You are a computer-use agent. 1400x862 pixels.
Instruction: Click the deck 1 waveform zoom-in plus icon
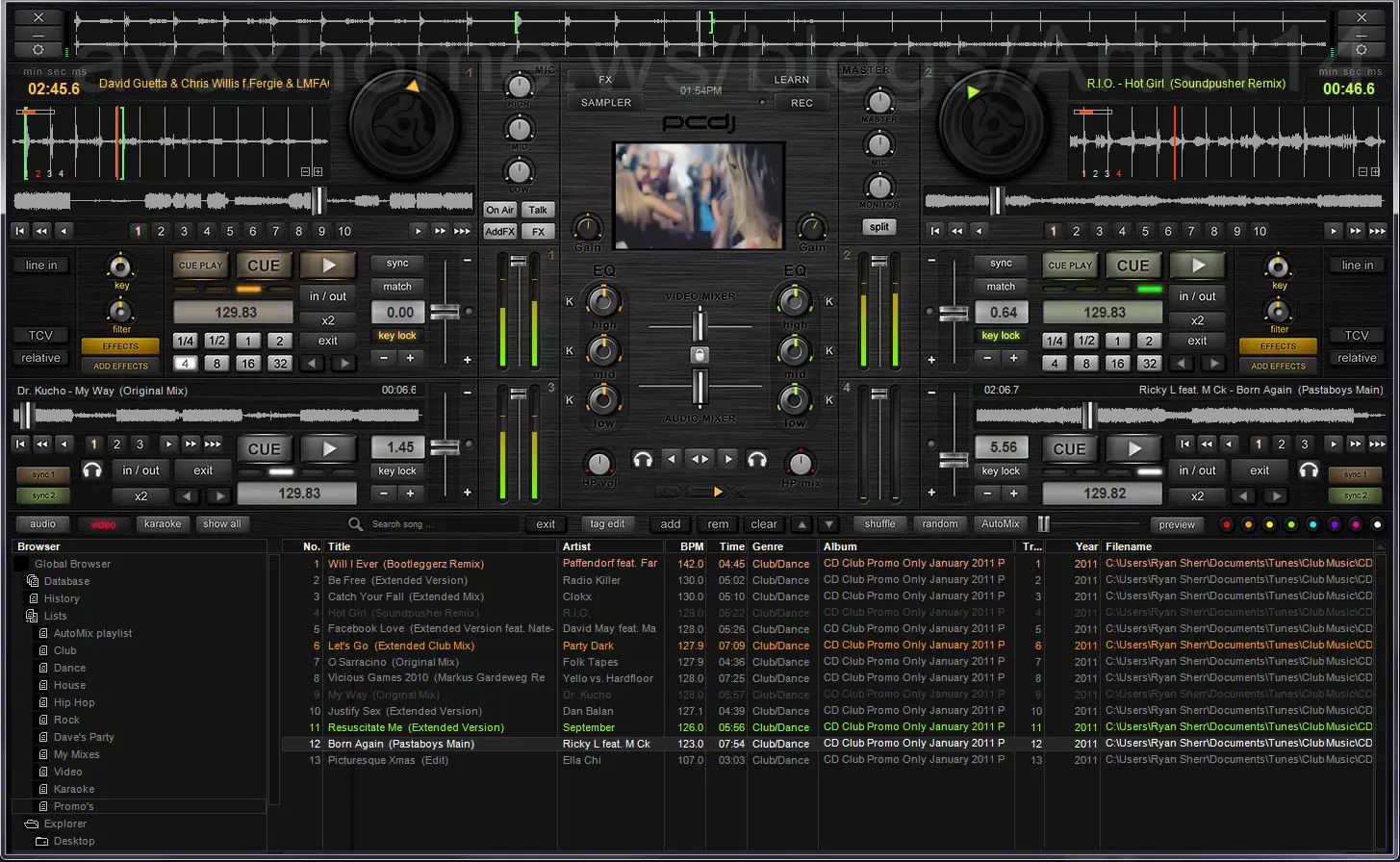point(318,172)
